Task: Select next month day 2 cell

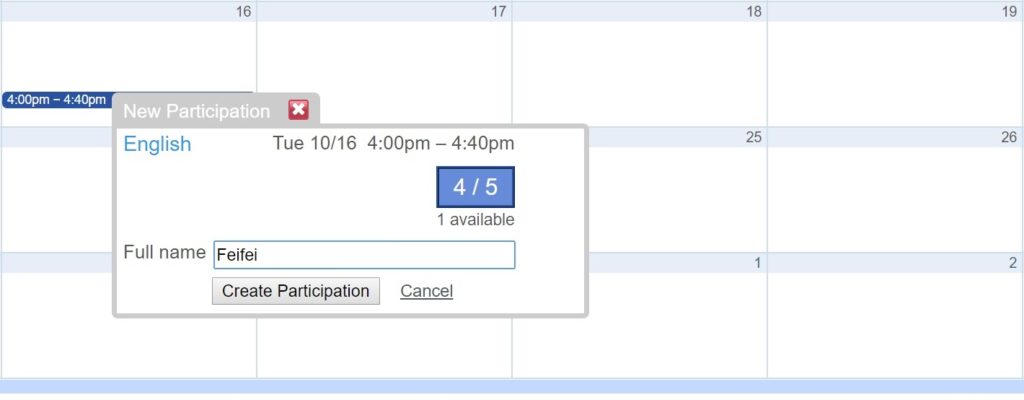Action: (895, 315)
